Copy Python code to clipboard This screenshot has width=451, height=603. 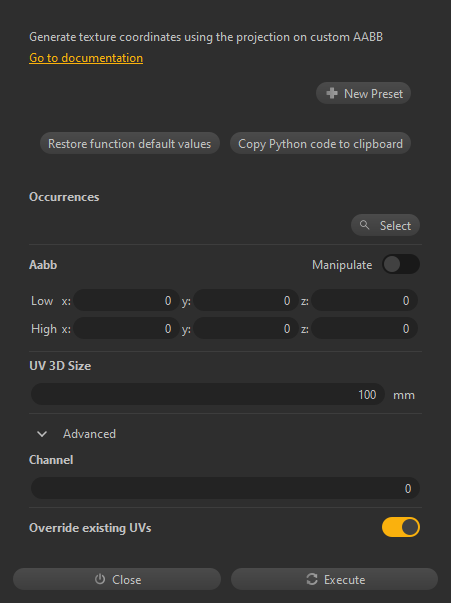[x=320, y=143]
